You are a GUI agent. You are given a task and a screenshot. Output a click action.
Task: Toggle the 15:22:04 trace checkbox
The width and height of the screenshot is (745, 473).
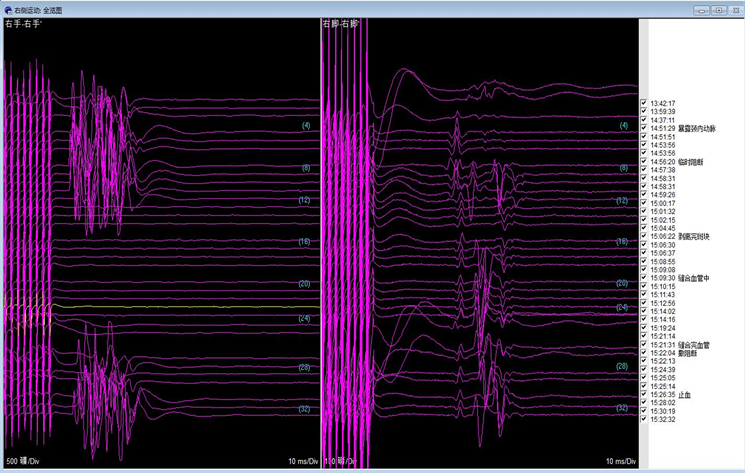point(645,353)
